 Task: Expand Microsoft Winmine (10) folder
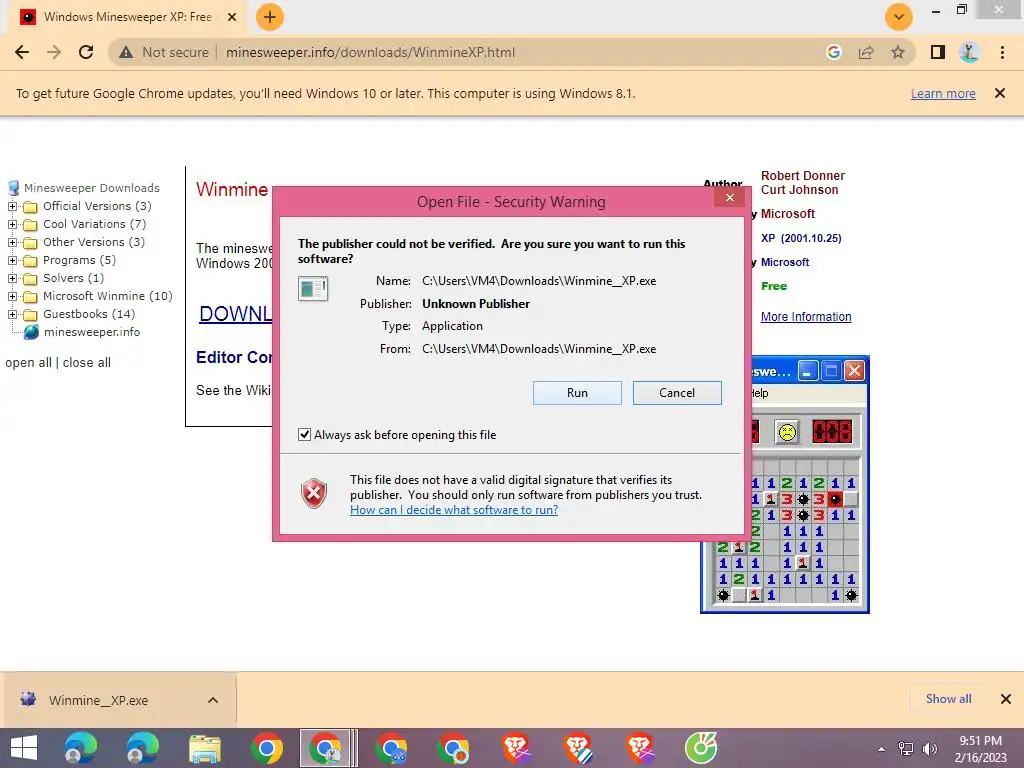point(12,296)
